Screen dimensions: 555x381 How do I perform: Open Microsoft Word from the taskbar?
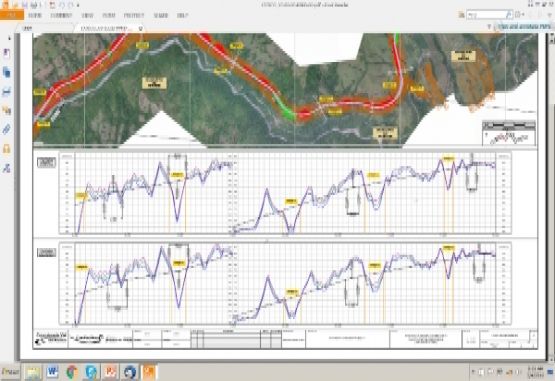tap(52, 372)
